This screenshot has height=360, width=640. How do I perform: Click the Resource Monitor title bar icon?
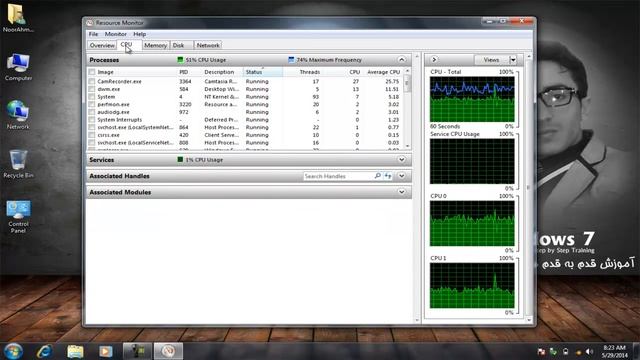(90, 23)
